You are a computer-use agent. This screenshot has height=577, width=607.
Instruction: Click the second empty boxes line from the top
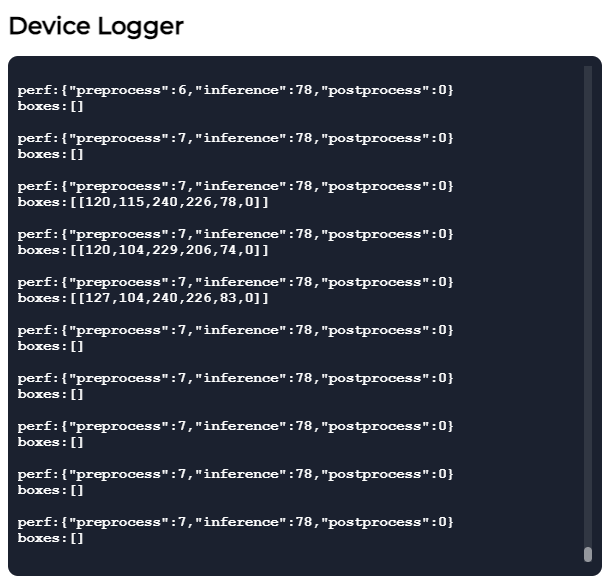pos(51,154)
